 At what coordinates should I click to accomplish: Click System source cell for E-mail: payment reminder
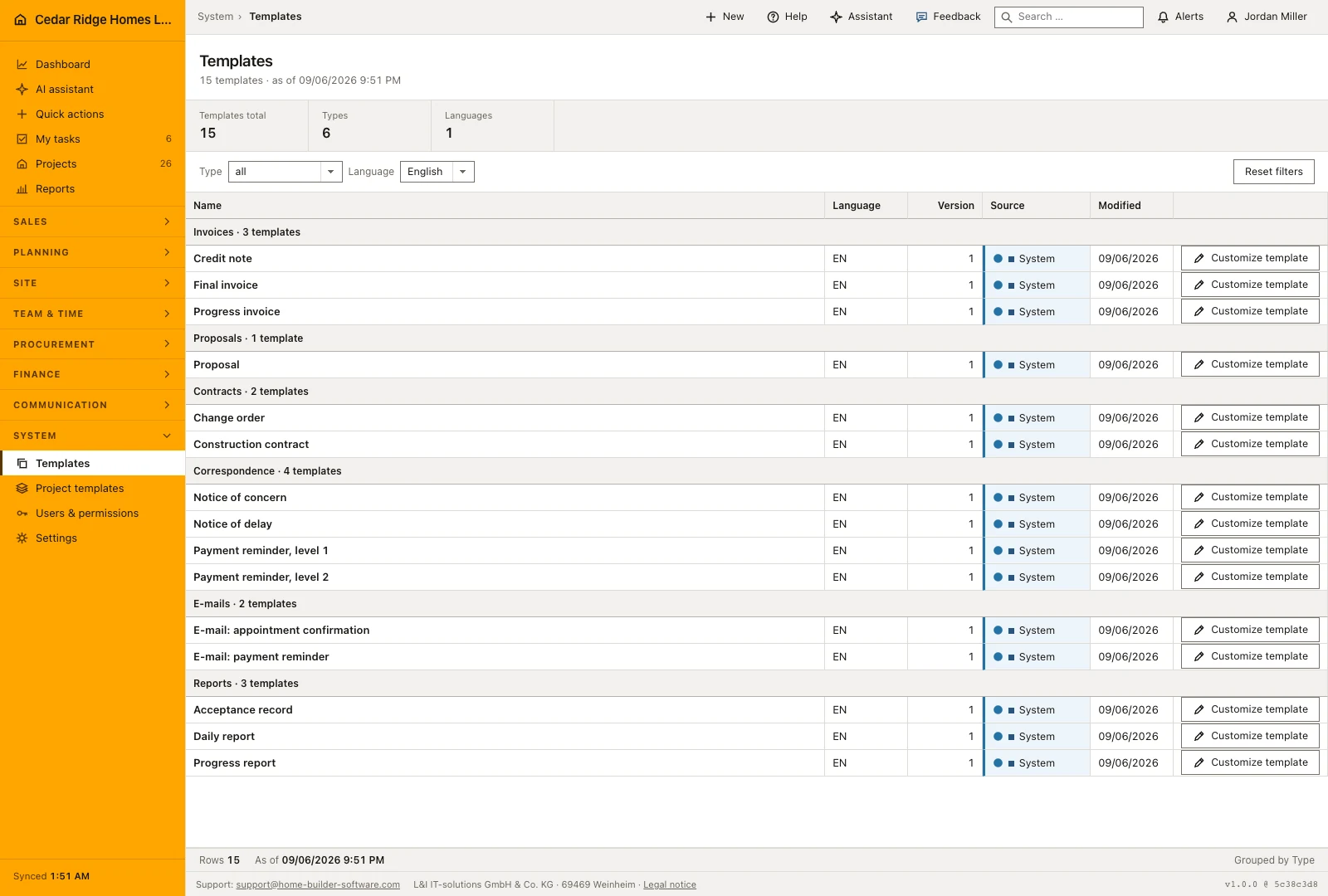point(1037,657)
